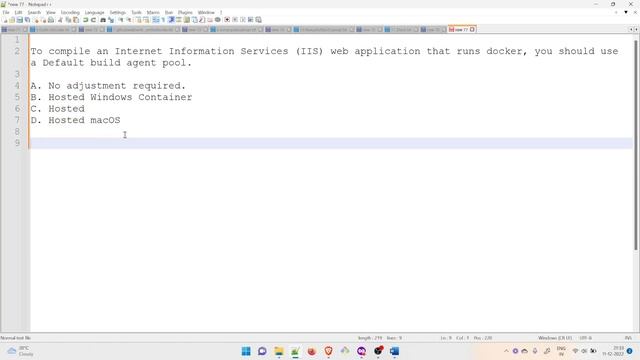Open ENG IN language switcher
The width and height of the screenshot is (640, 360).
561,351
